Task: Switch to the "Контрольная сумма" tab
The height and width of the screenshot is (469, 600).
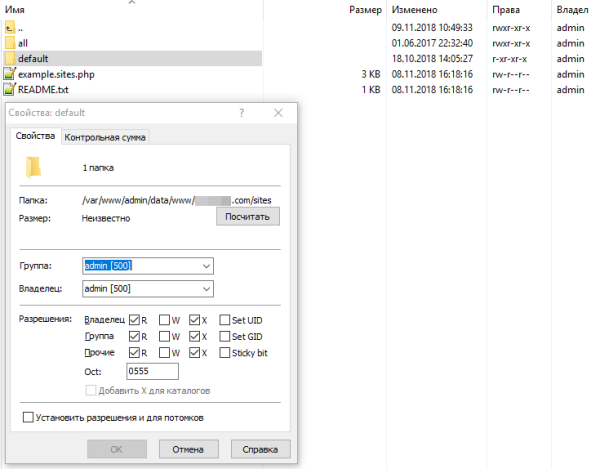Action: 105,137
